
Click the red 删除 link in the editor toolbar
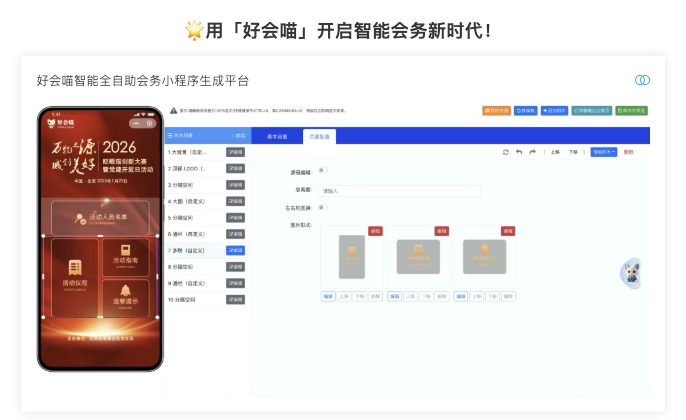[628, 152]
